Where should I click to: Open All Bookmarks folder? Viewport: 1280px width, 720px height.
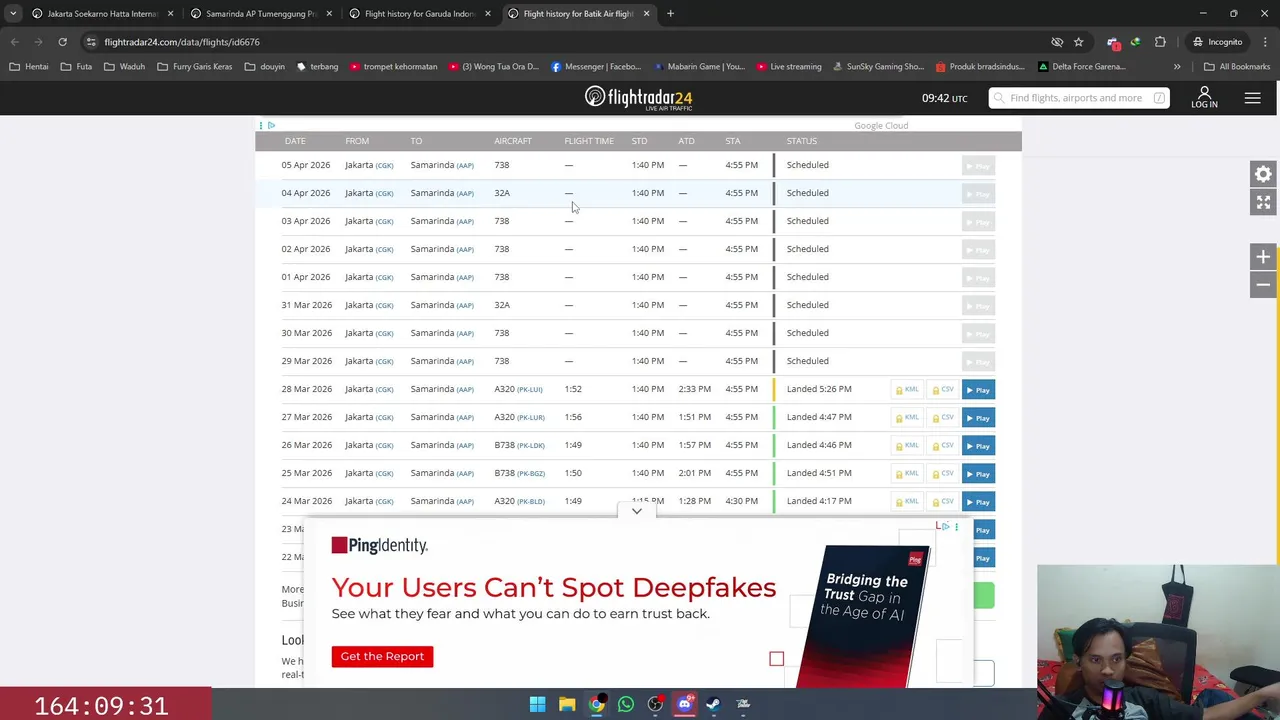1237,67
